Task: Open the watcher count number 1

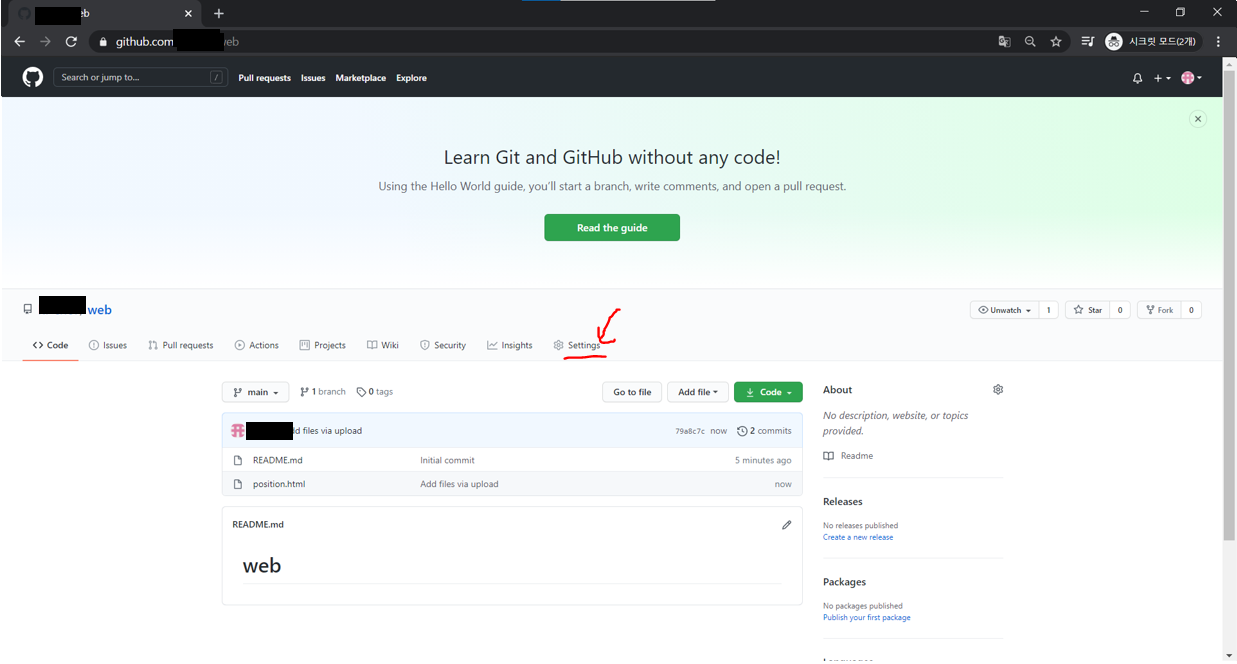Action: (x=1048, y=310)
